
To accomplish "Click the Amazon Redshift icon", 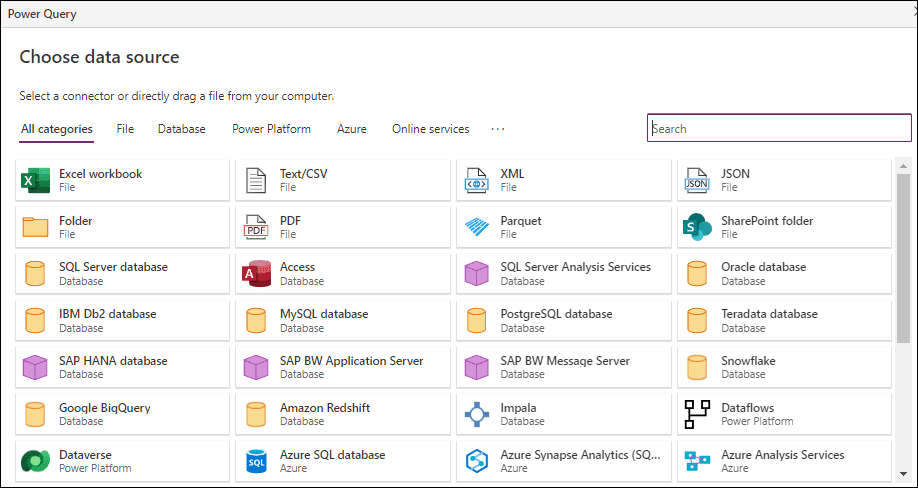I will pos(256,414).
